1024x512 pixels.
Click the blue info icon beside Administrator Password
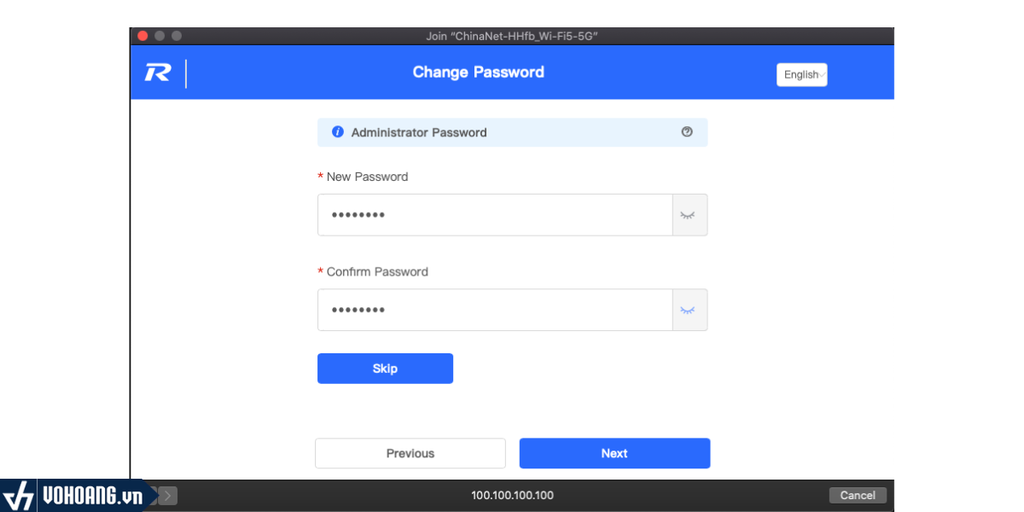pos(338,132)
